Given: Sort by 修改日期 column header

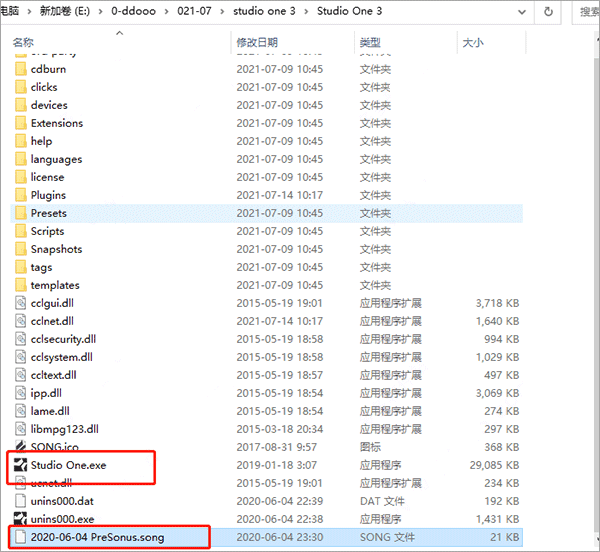Looking at the screenshot, I should tap(259, 43).
